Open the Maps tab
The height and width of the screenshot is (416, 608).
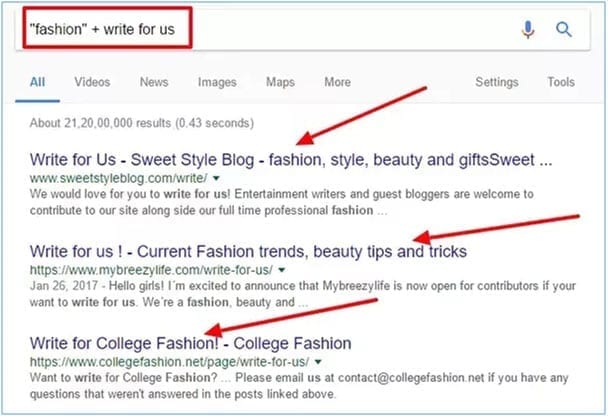[x=280, y=82]
